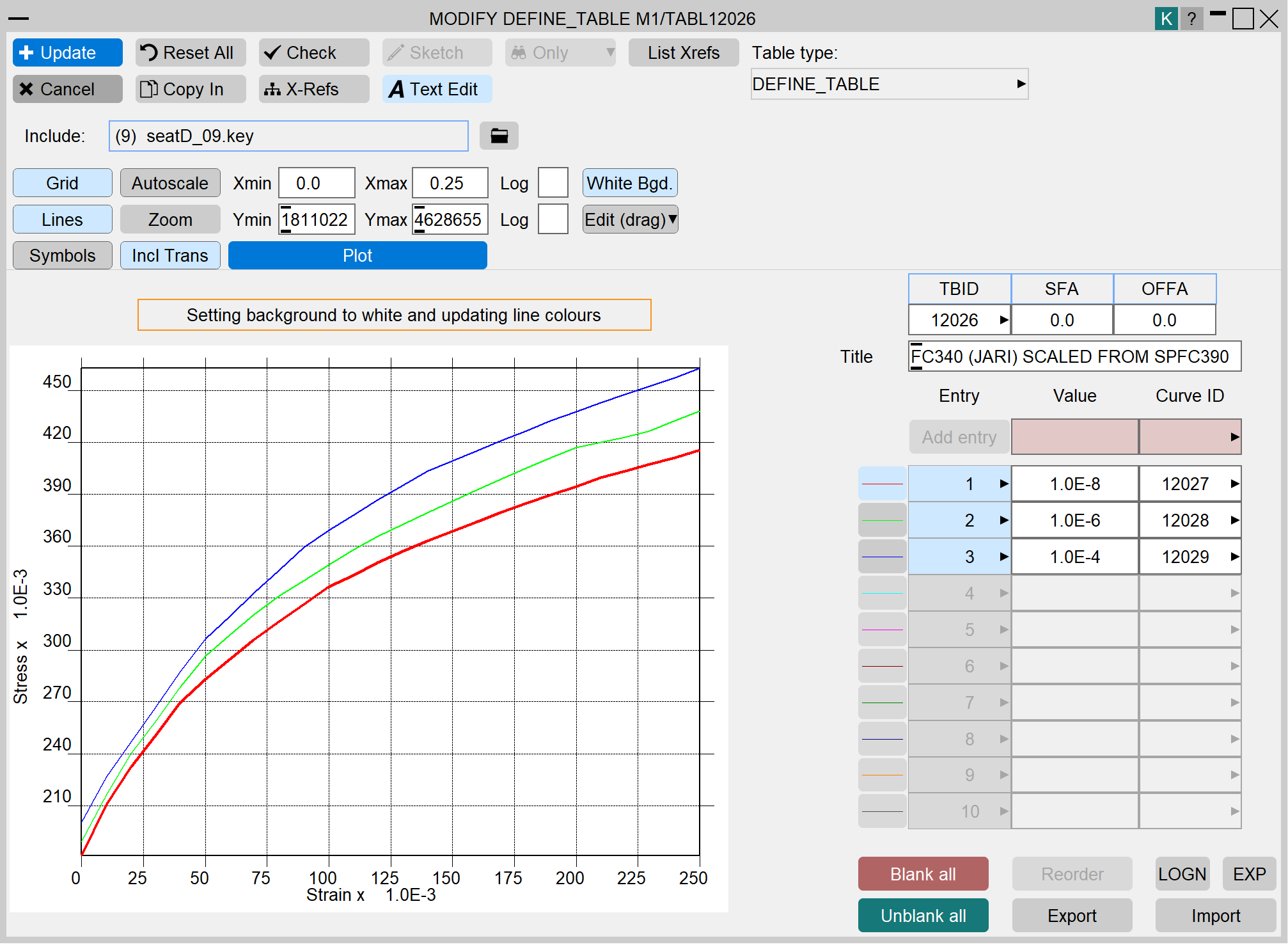
Task: Toggle the Ymin/Ymax Log checkbox
Action: [x=553, y=219]
